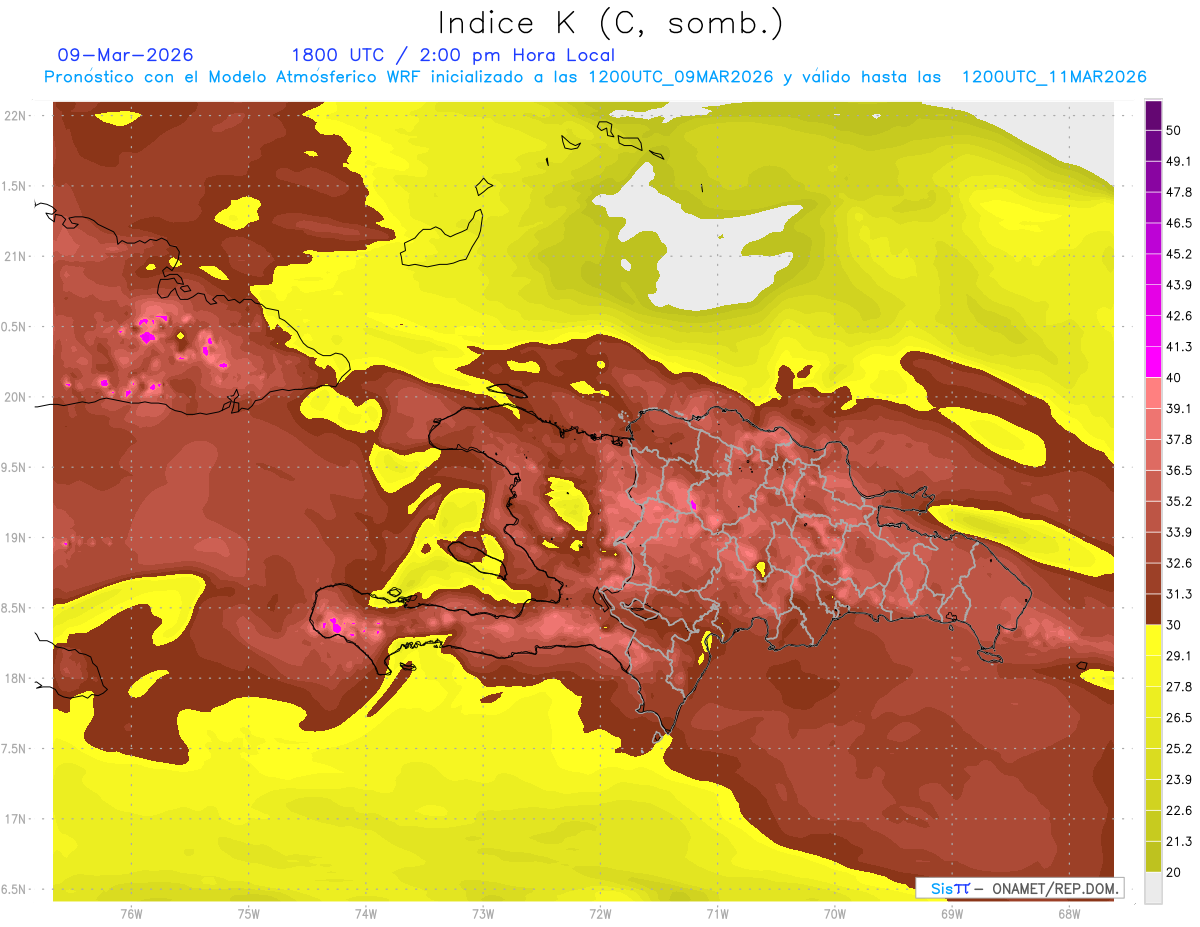Pick the "23.9" colorbar value
This screenshot has width=1200, height=927.
pos(1178,780)
